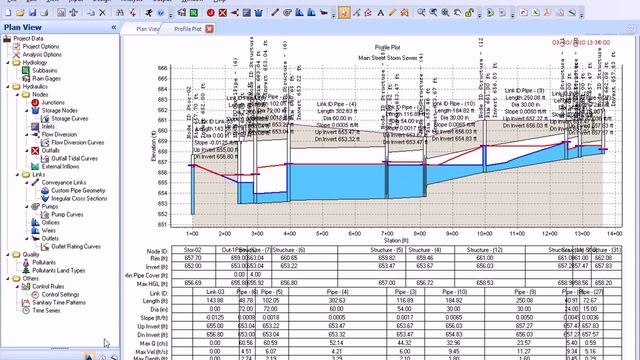Viewport: 640px width, 360px height.
Task: Click the Excel export toolbar icon
Action: 536,13
